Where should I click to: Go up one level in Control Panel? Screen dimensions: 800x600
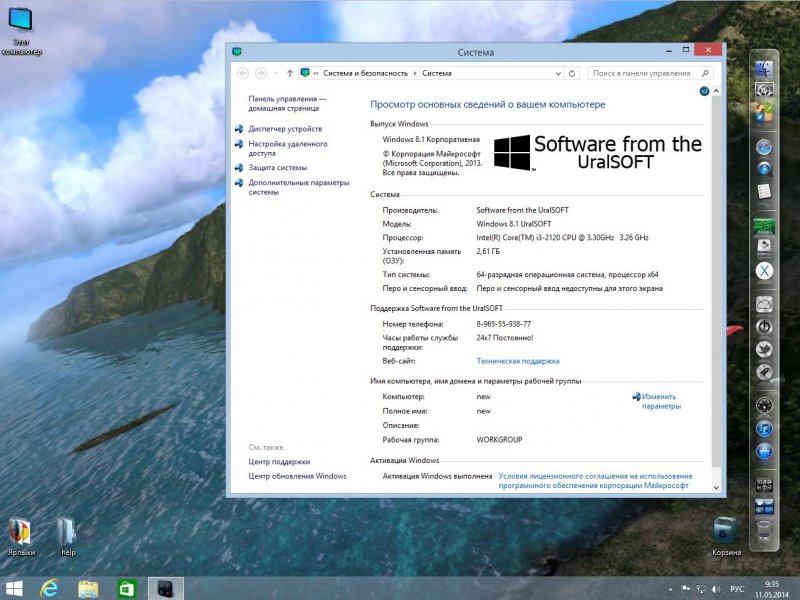(x=290, y=73)
